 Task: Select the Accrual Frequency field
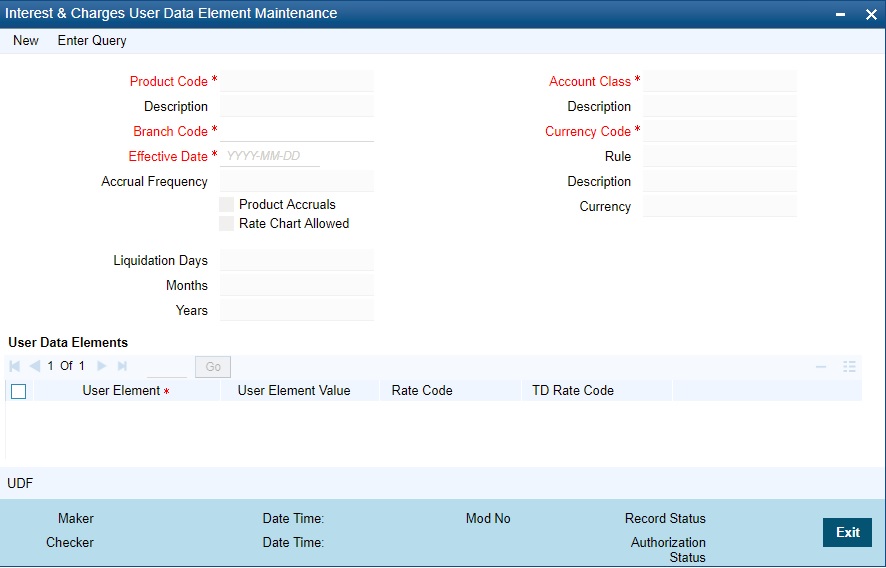click(297, 181)
